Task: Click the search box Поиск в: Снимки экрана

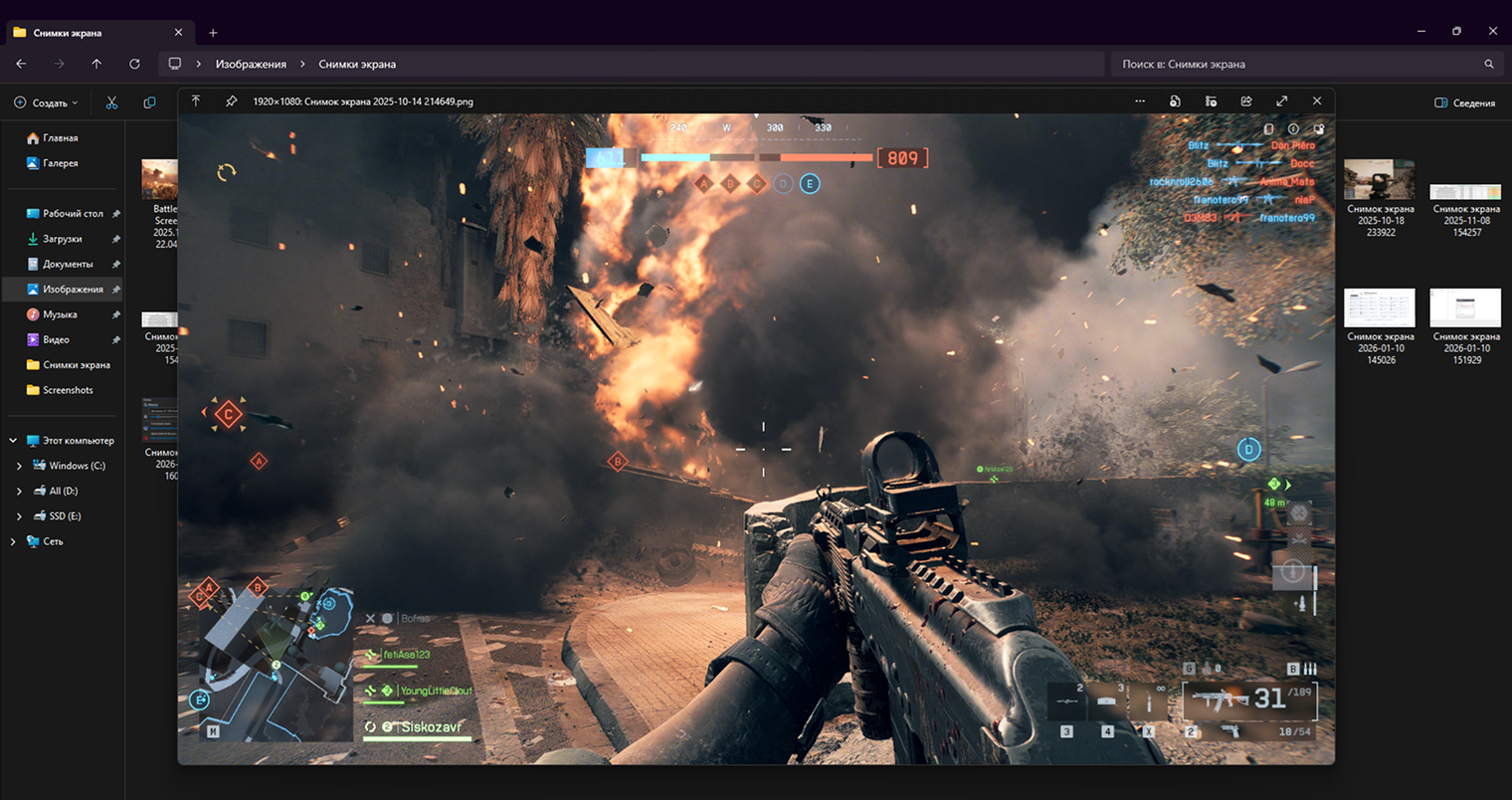Action: click(x=1293, y=64)
